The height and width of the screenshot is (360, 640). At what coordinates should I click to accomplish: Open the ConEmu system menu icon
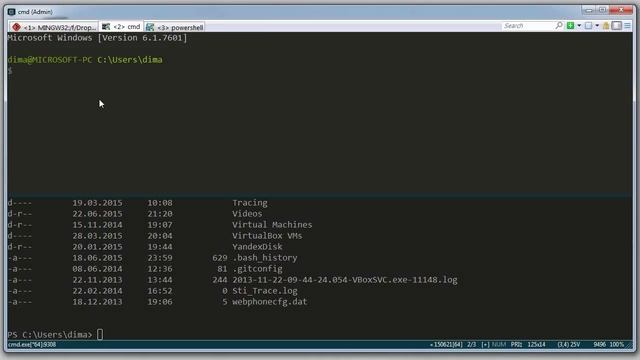coord(11,12)
